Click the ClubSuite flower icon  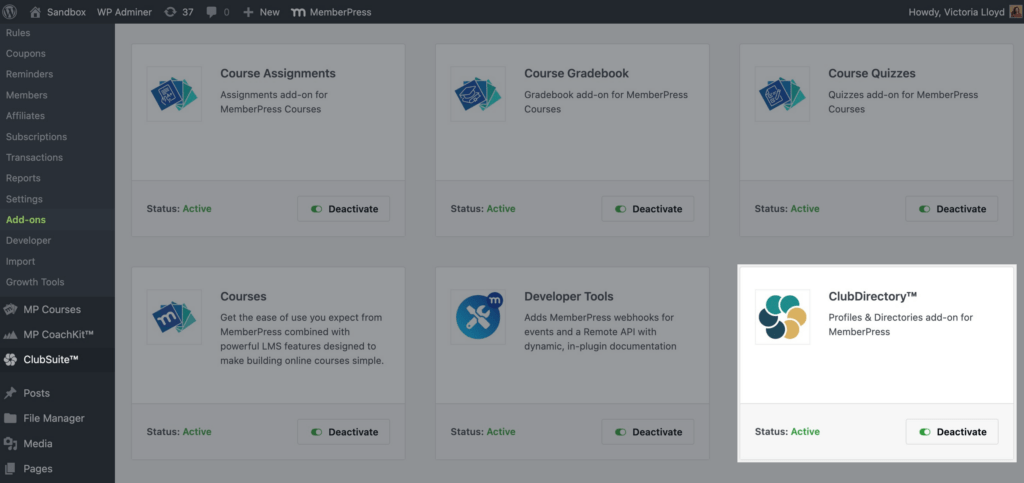[10, 360]
